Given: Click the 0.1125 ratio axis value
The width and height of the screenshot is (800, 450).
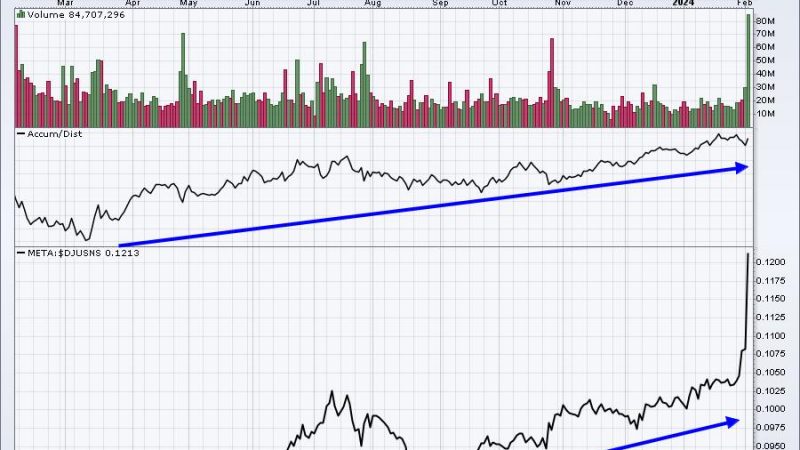Looking at the screenshot, I should tap(770, 317).
